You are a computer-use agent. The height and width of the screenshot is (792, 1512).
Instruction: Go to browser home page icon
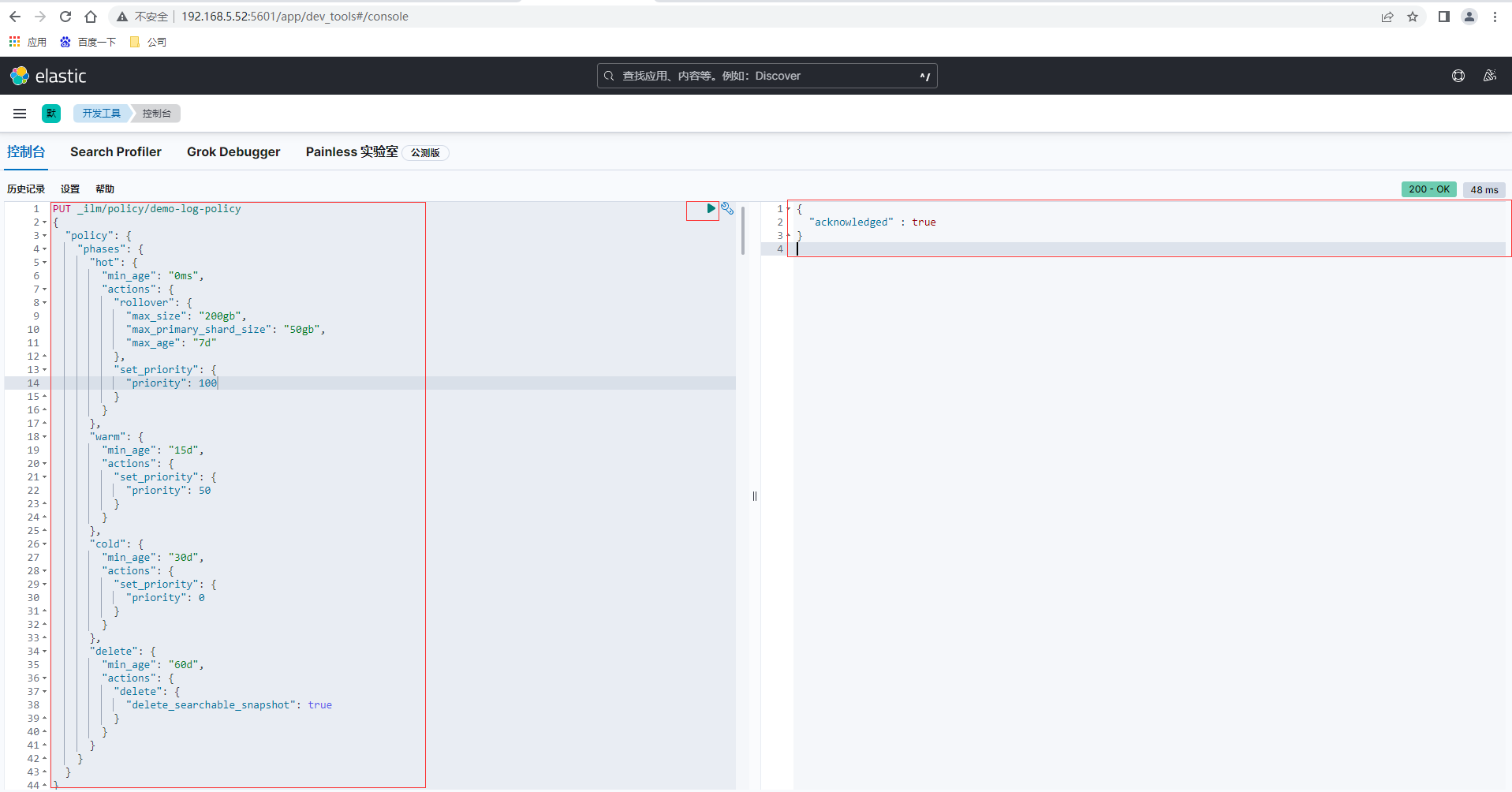91,17
